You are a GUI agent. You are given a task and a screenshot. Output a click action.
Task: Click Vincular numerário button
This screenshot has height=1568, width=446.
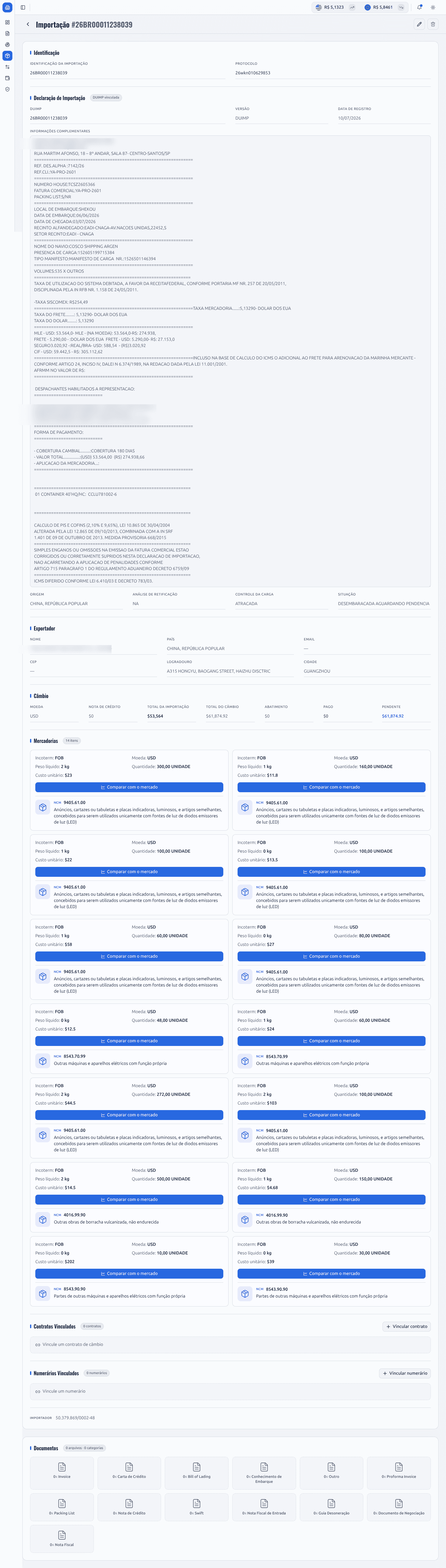pyautogui.click(x=404, y=1373)
